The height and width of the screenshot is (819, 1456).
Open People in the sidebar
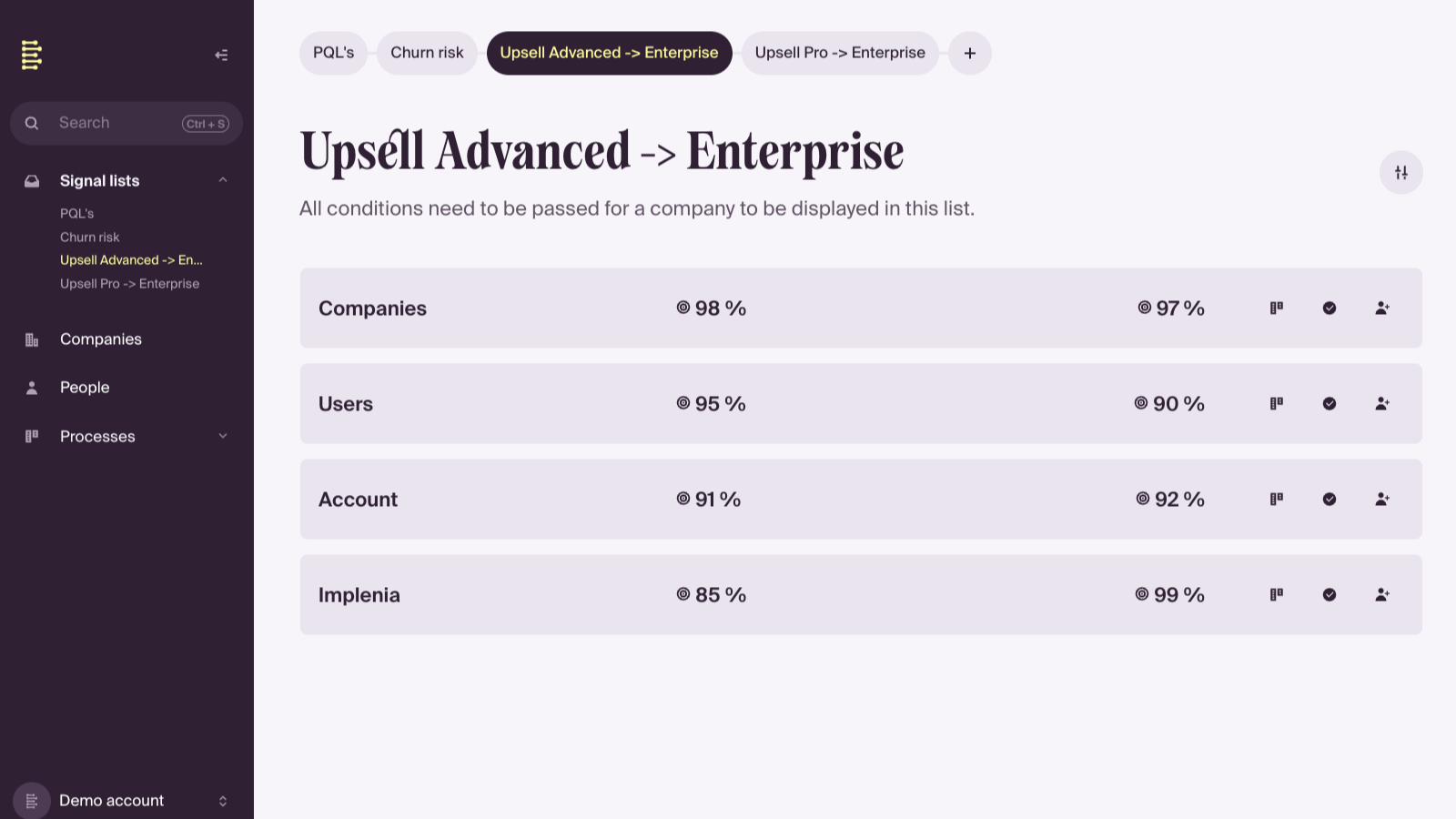85,388
